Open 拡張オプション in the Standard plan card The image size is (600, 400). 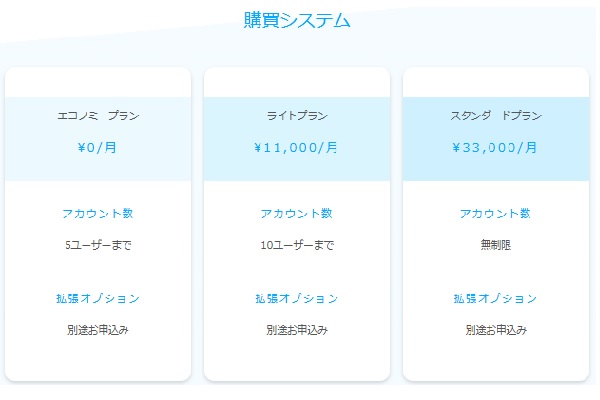pos(495,298)
